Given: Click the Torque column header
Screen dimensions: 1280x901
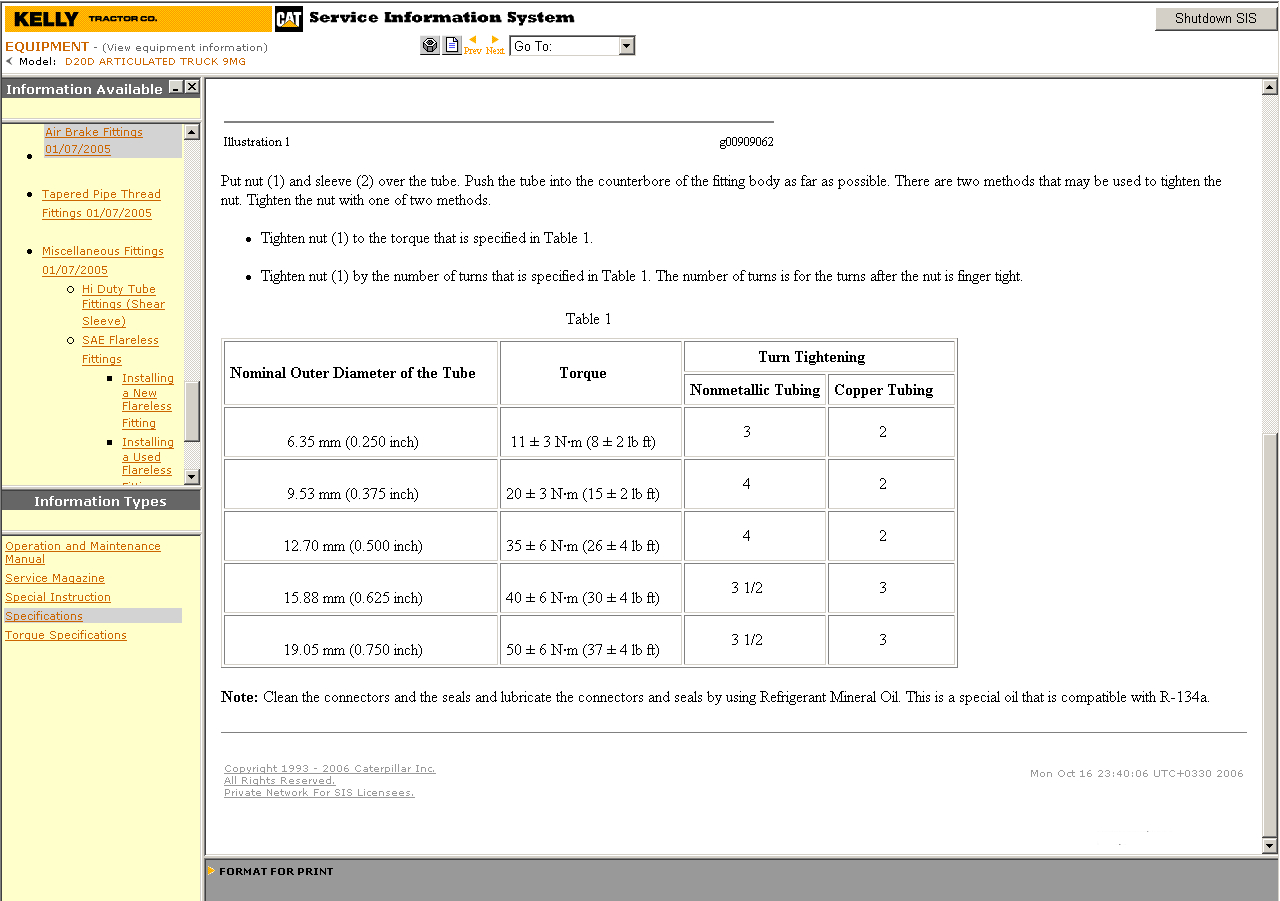Looking at the screenshot, I should 591,373.
